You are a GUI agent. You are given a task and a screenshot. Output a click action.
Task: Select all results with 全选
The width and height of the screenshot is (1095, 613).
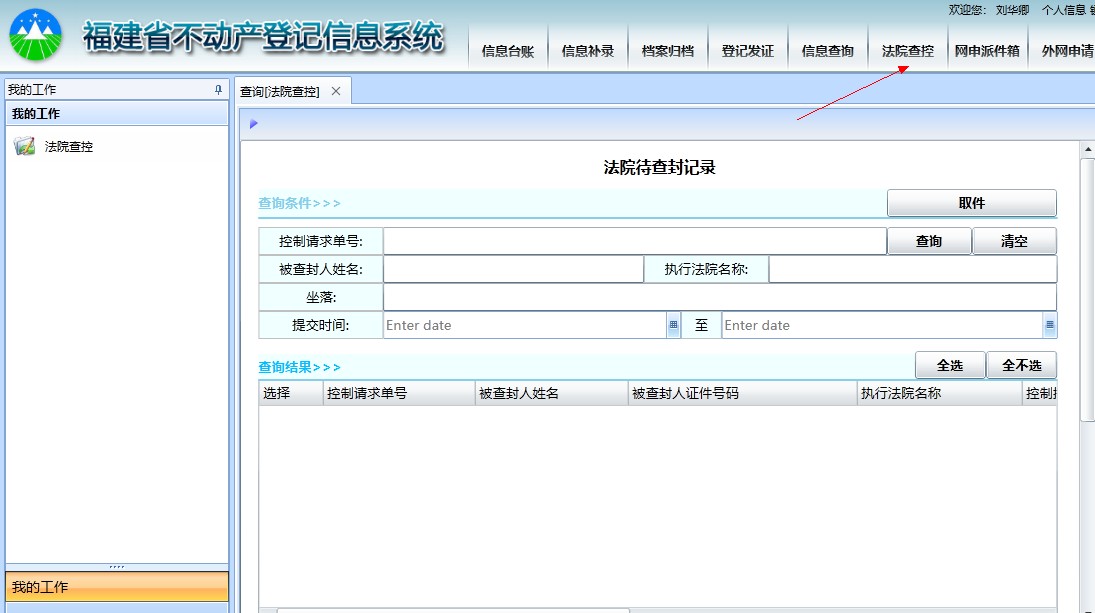tap(950, 366)
